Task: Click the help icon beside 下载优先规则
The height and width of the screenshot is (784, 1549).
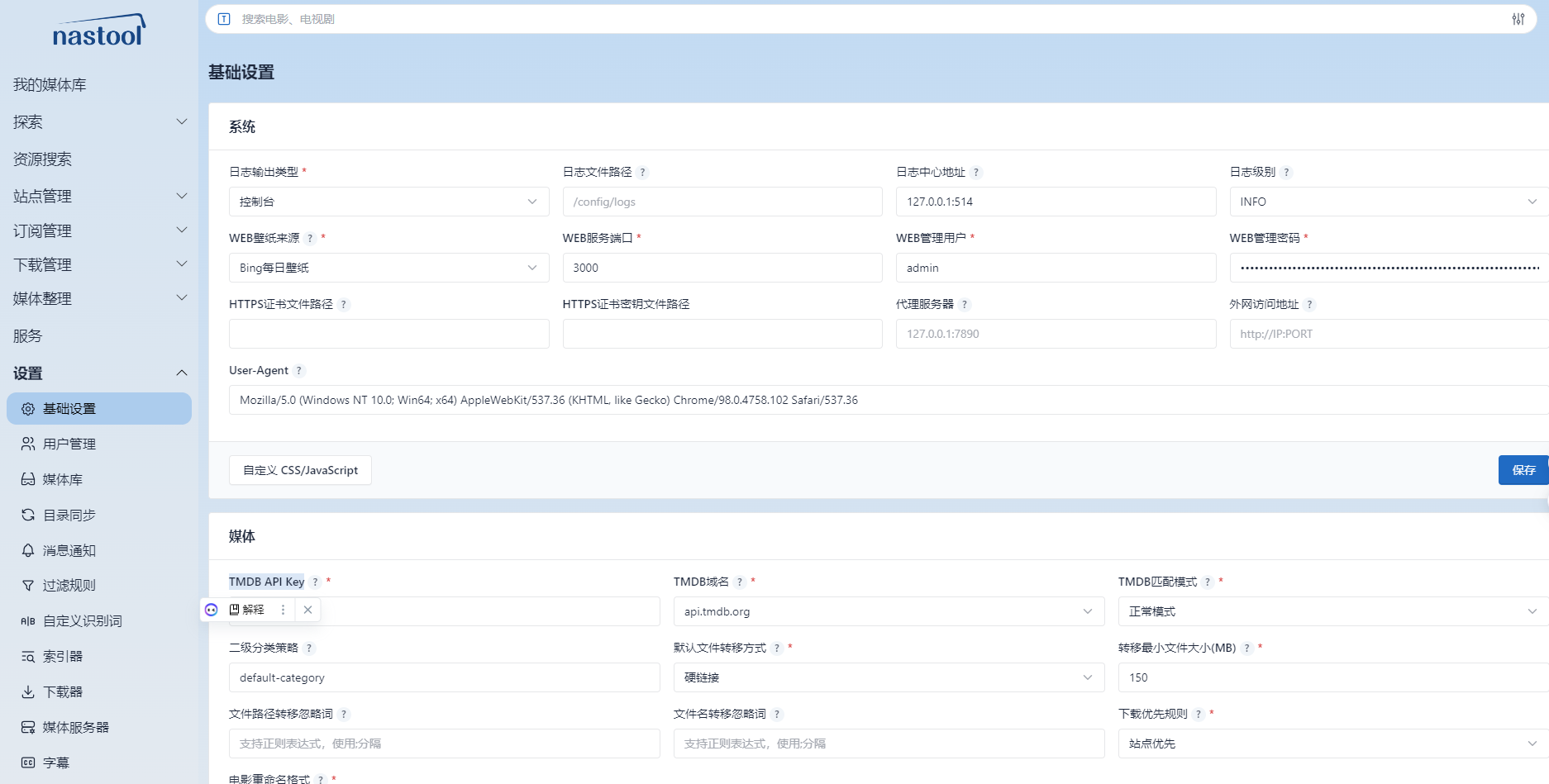Action: coord(1199,715)
